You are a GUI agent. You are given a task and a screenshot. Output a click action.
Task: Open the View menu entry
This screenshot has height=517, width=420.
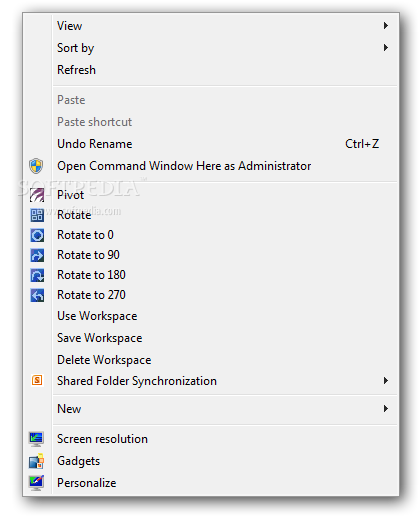[x=211, y=26]
